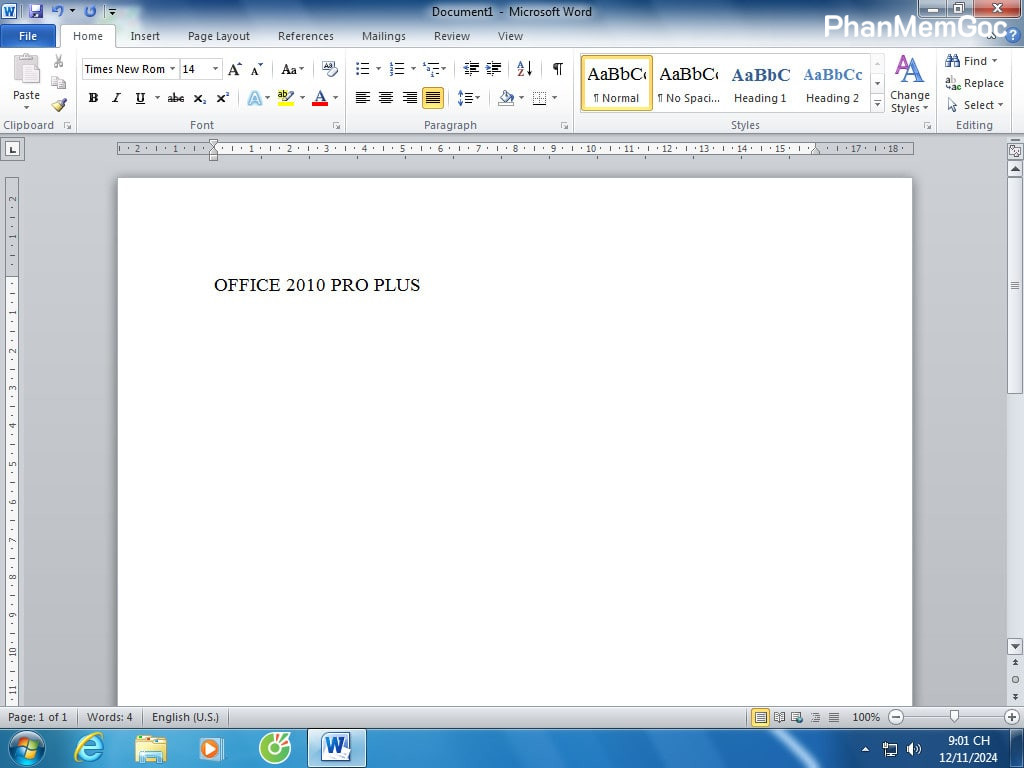
Task: Center align the paragraph text
Action: click(386, 98)
